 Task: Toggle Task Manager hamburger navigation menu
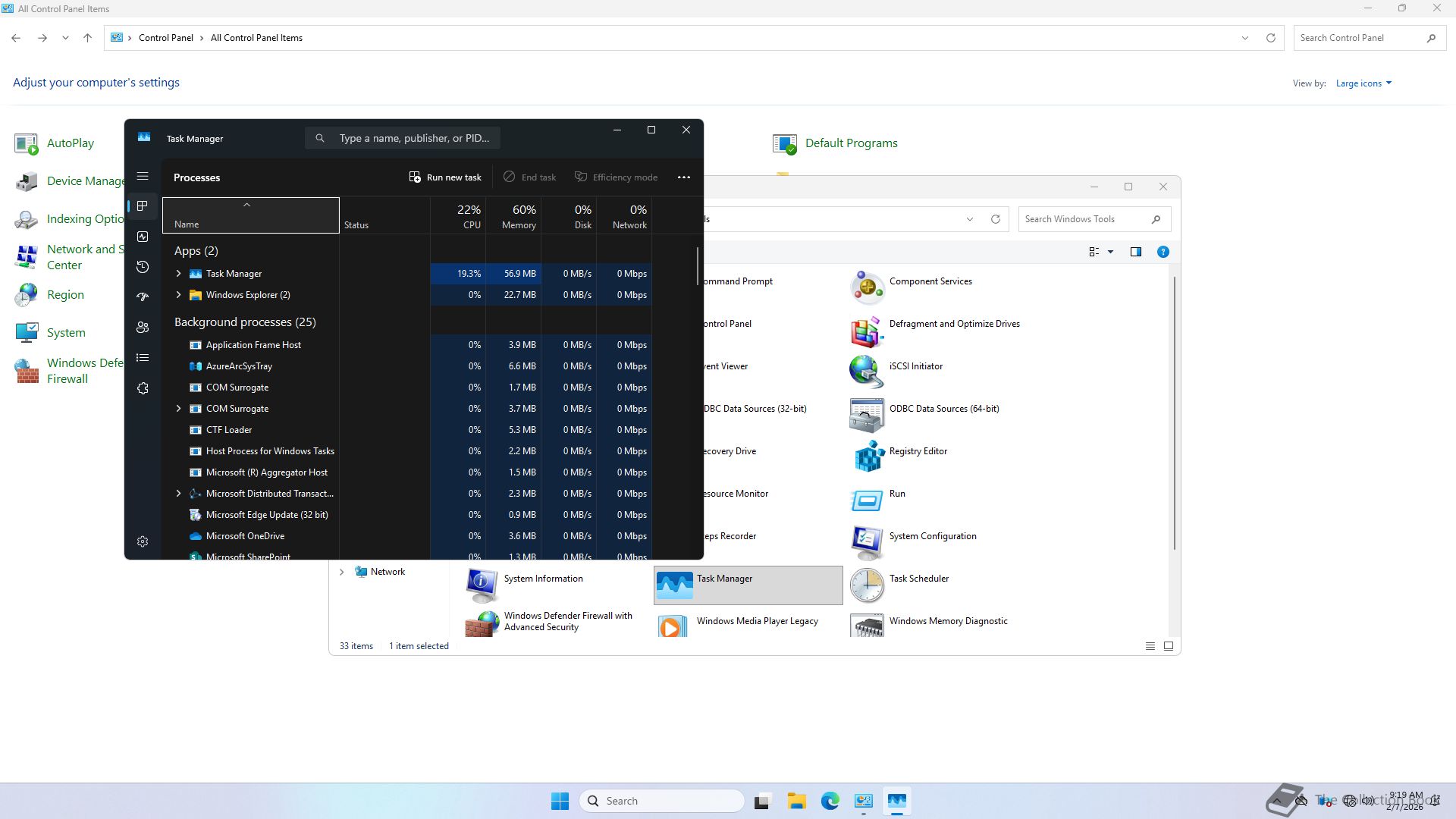pos(143,176)
